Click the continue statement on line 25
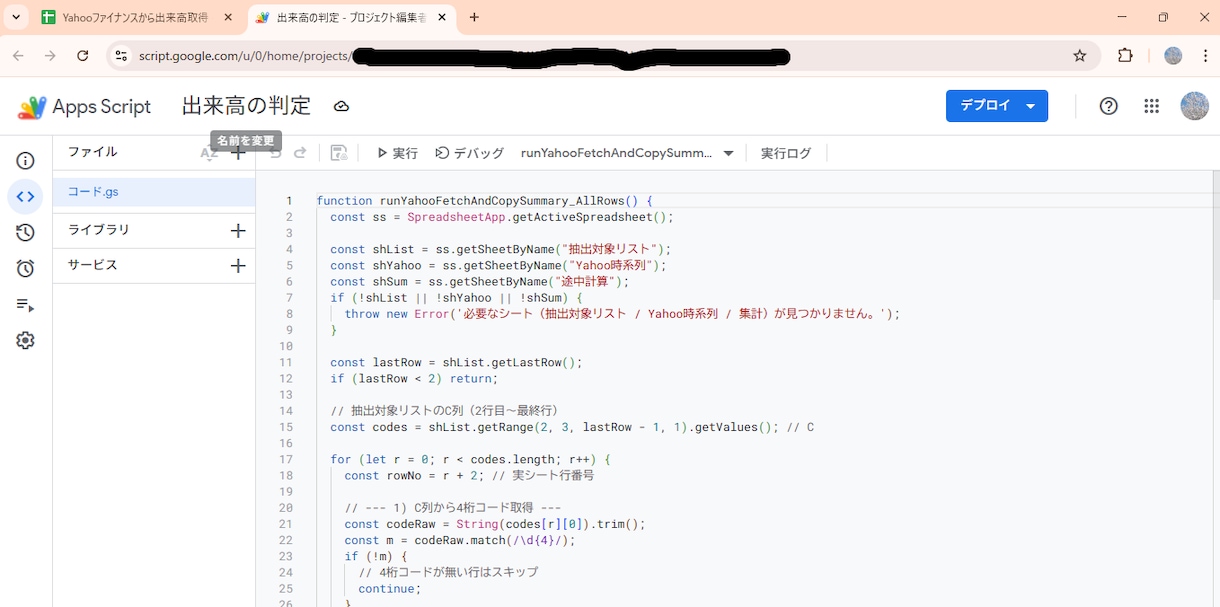1220x607 pixels. (389, 588)
